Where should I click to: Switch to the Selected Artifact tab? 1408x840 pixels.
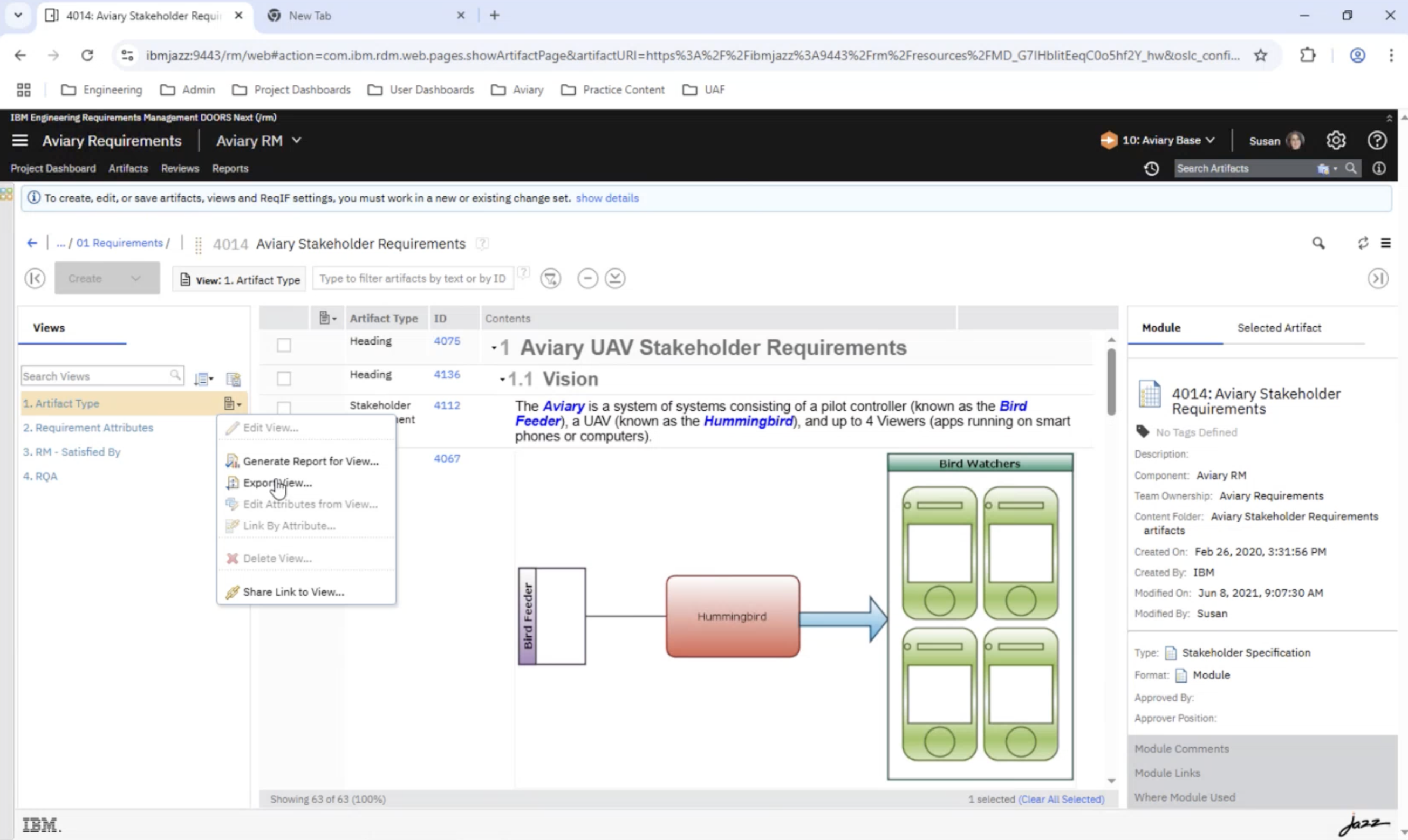point(1279,328)
